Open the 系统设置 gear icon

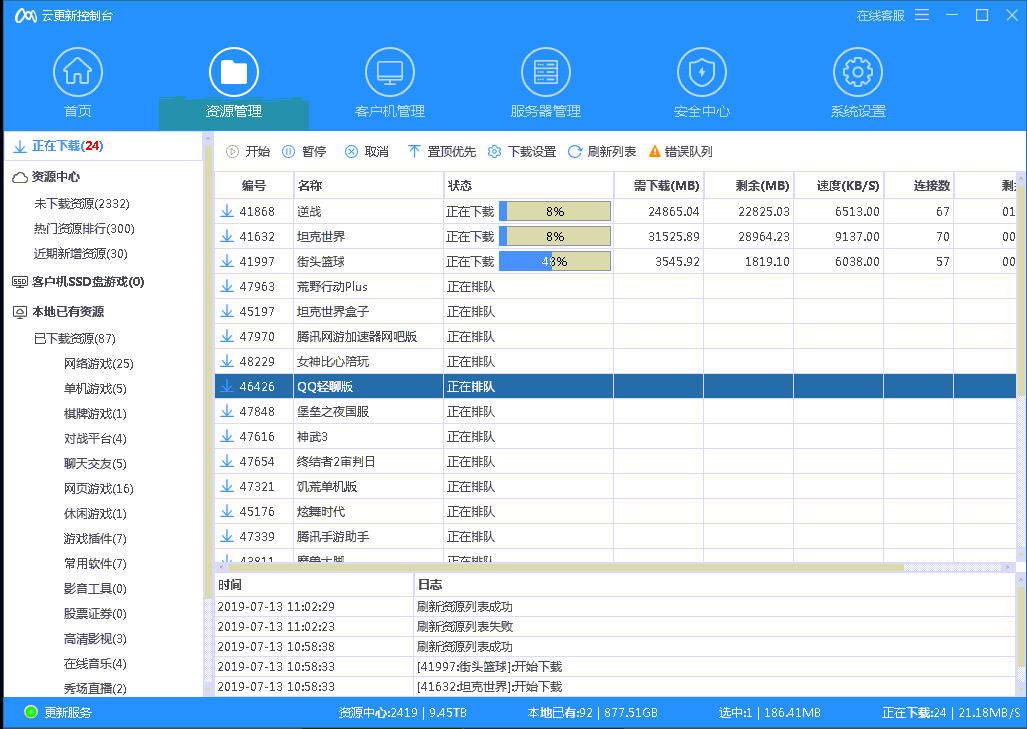(858, 72)
